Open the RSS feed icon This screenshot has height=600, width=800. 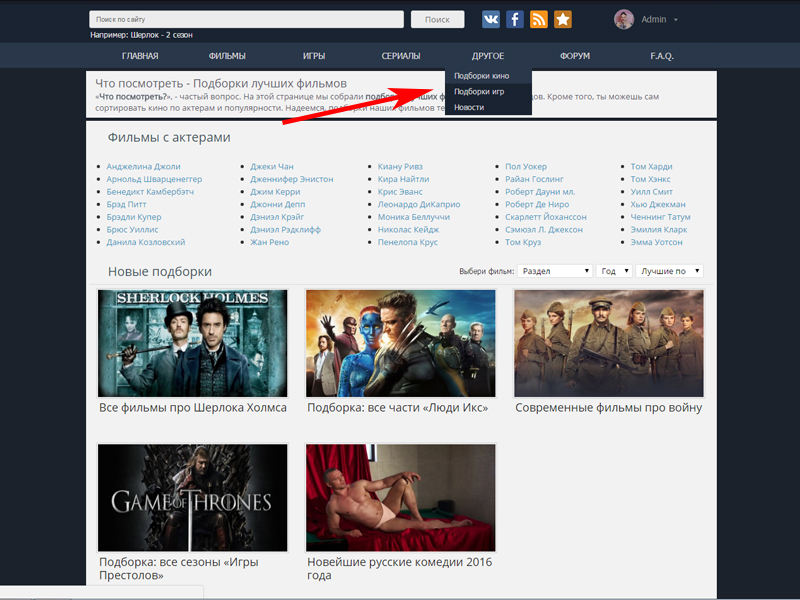click(x=539, y=19)
